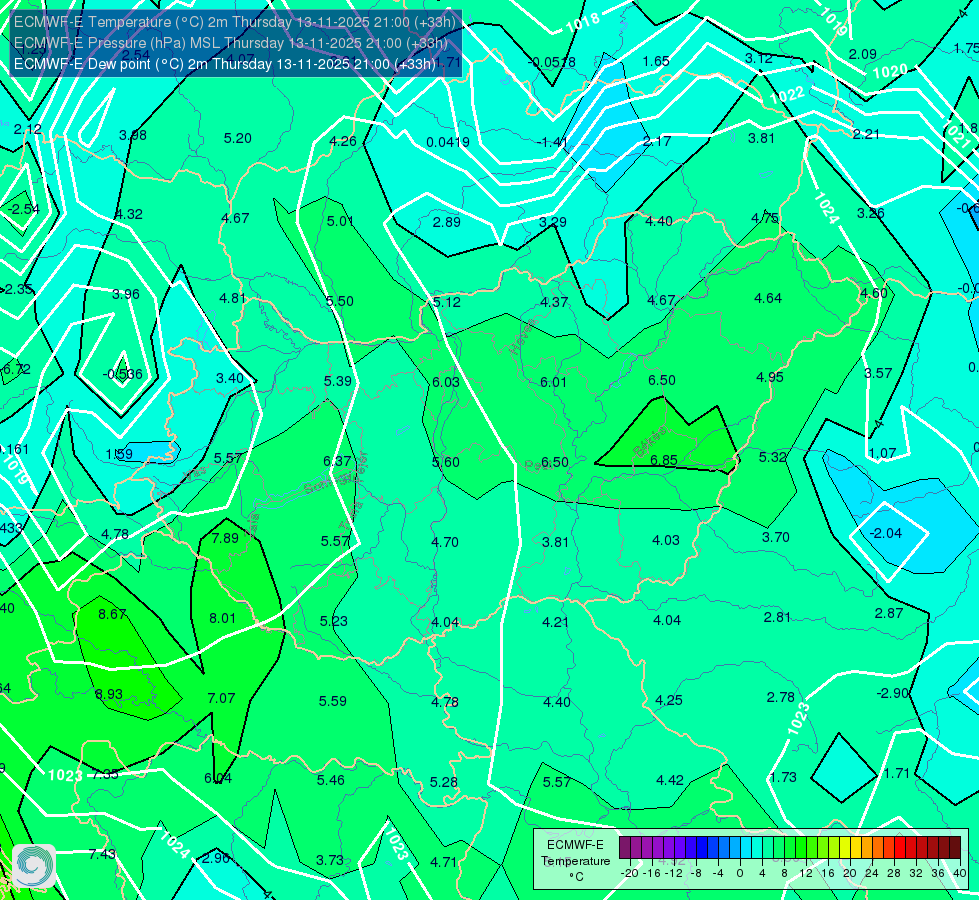
Task: Click the 5.12 dew point value
Action: pyautogui.click(x=446, y=302)
